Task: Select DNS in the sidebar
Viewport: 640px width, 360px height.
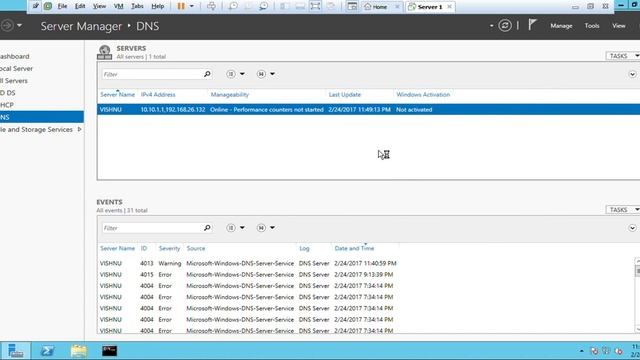Action: pyautogui.click(x=42, y=117)
